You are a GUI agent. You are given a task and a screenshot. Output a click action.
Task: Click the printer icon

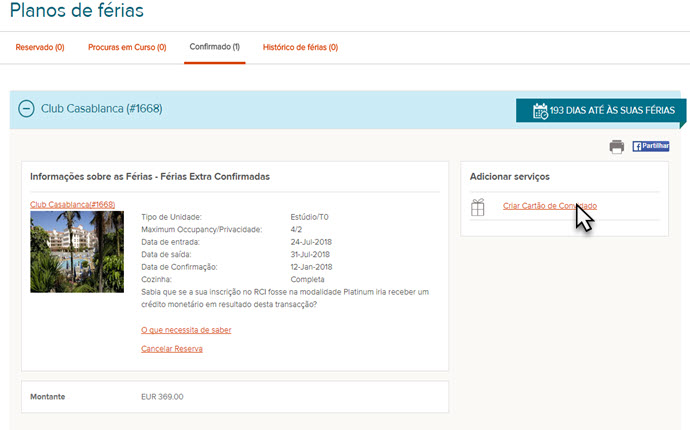pyautogui.click(x=617, y=147)
